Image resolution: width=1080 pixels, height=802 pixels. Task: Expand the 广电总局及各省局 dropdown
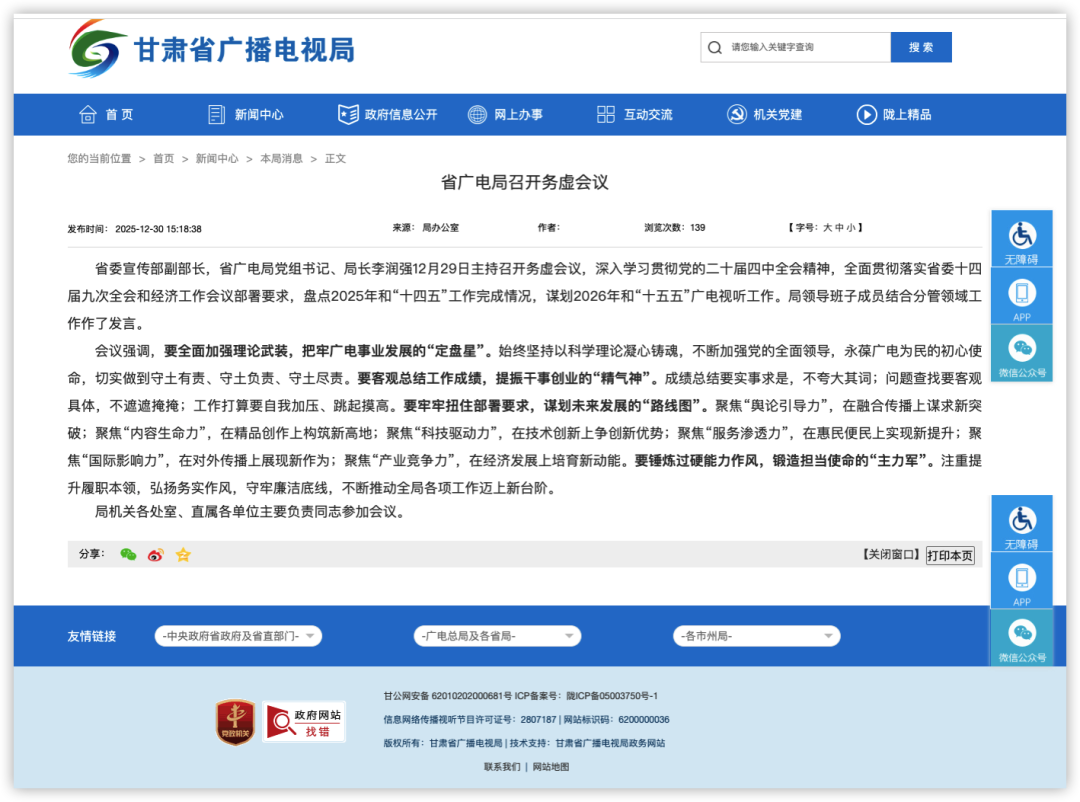click(x=497, y=635)
